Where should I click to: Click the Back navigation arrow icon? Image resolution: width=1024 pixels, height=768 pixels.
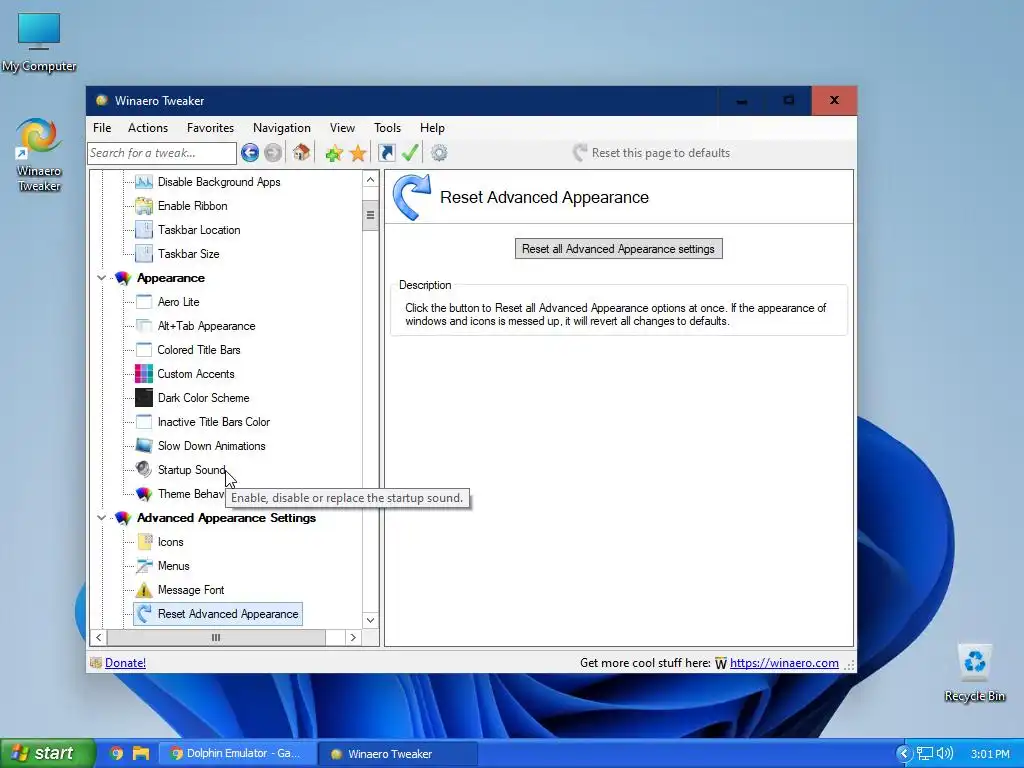pos(249,153)
